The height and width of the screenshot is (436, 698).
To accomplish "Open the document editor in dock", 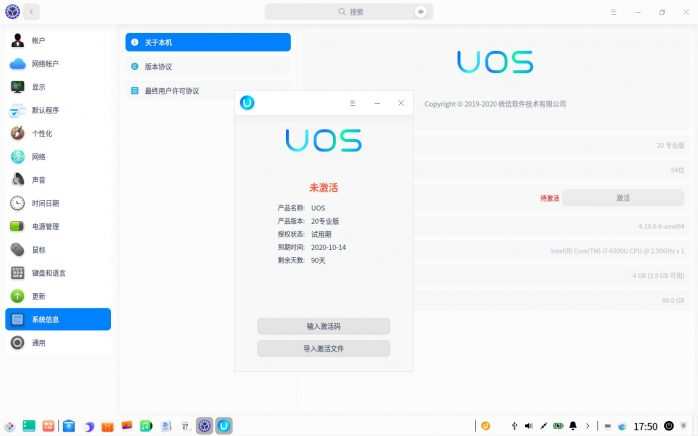I will tap(166, 426).
